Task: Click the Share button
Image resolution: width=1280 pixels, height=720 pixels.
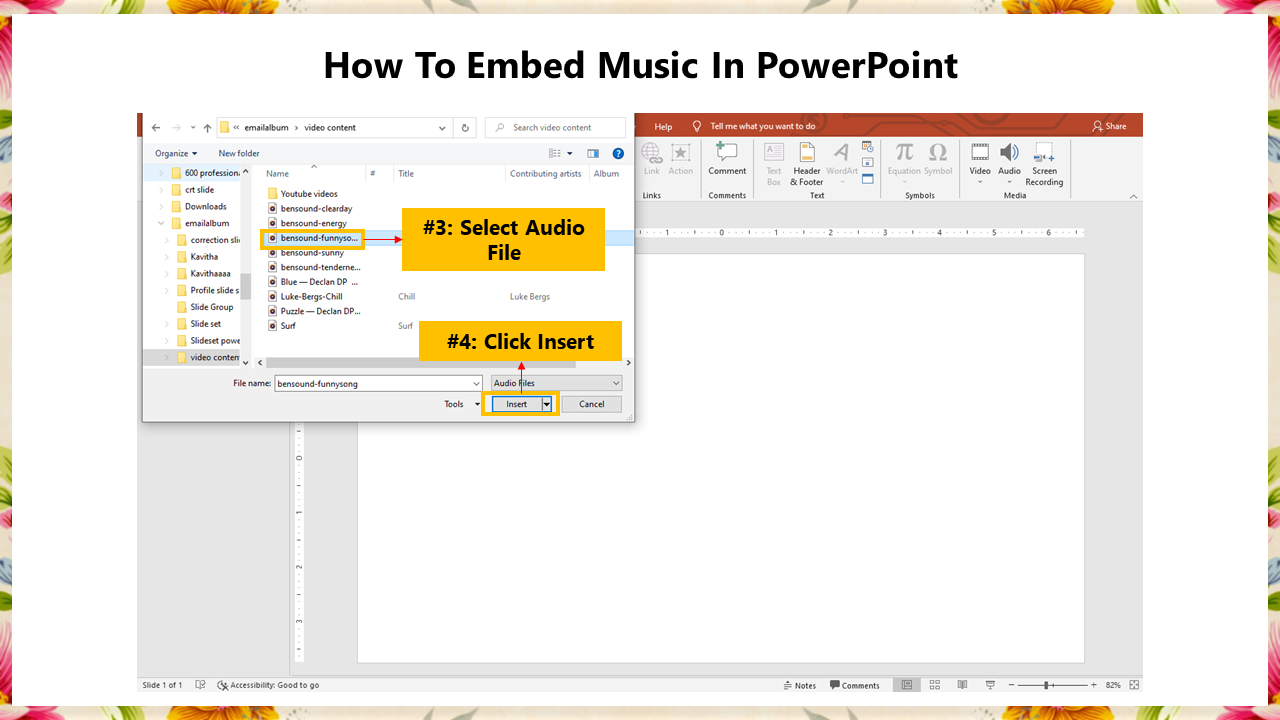Action: click(1109, 126)
